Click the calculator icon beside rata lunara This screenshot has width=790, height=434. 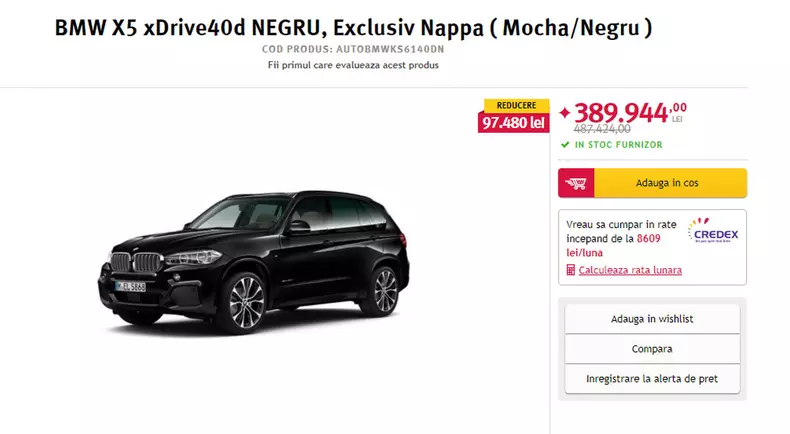(570, 270)
